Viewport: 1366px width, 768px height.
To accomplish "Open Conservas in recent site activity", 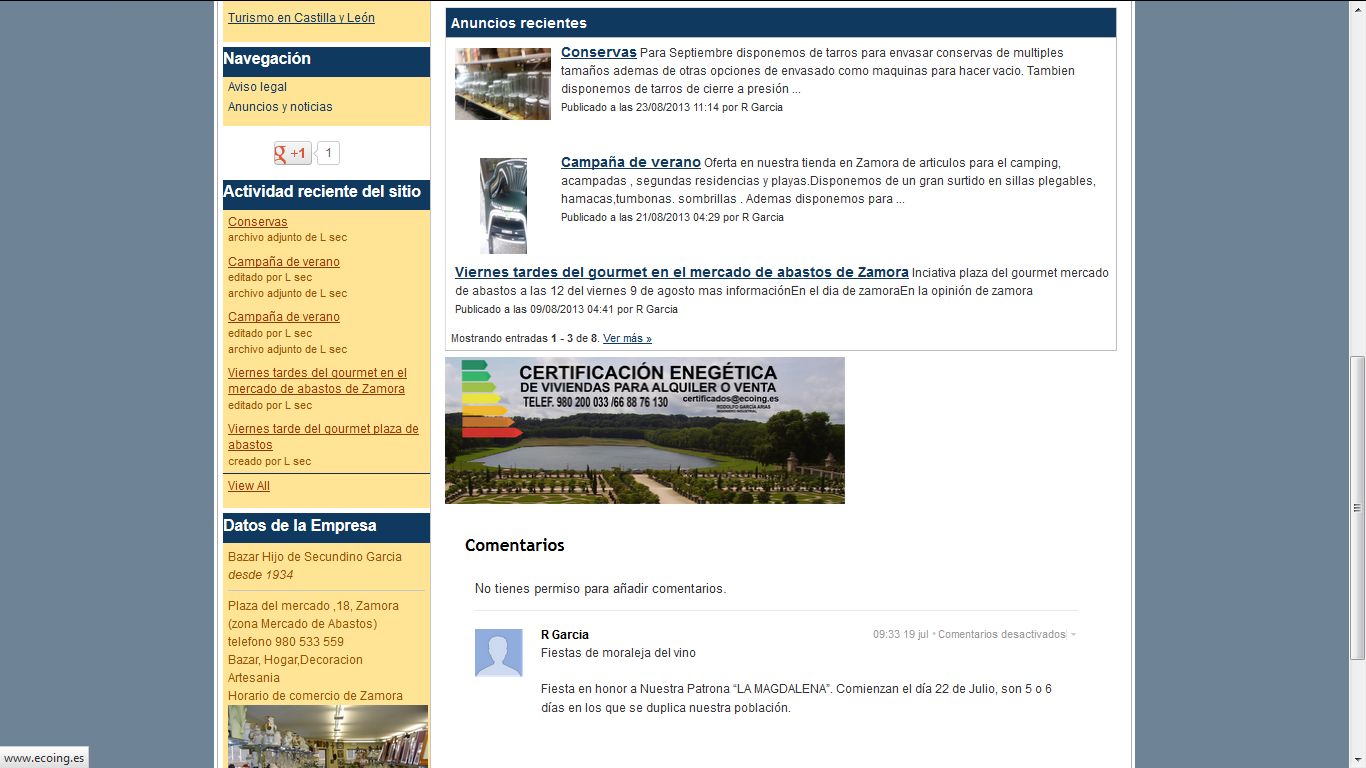I will 257,222.
